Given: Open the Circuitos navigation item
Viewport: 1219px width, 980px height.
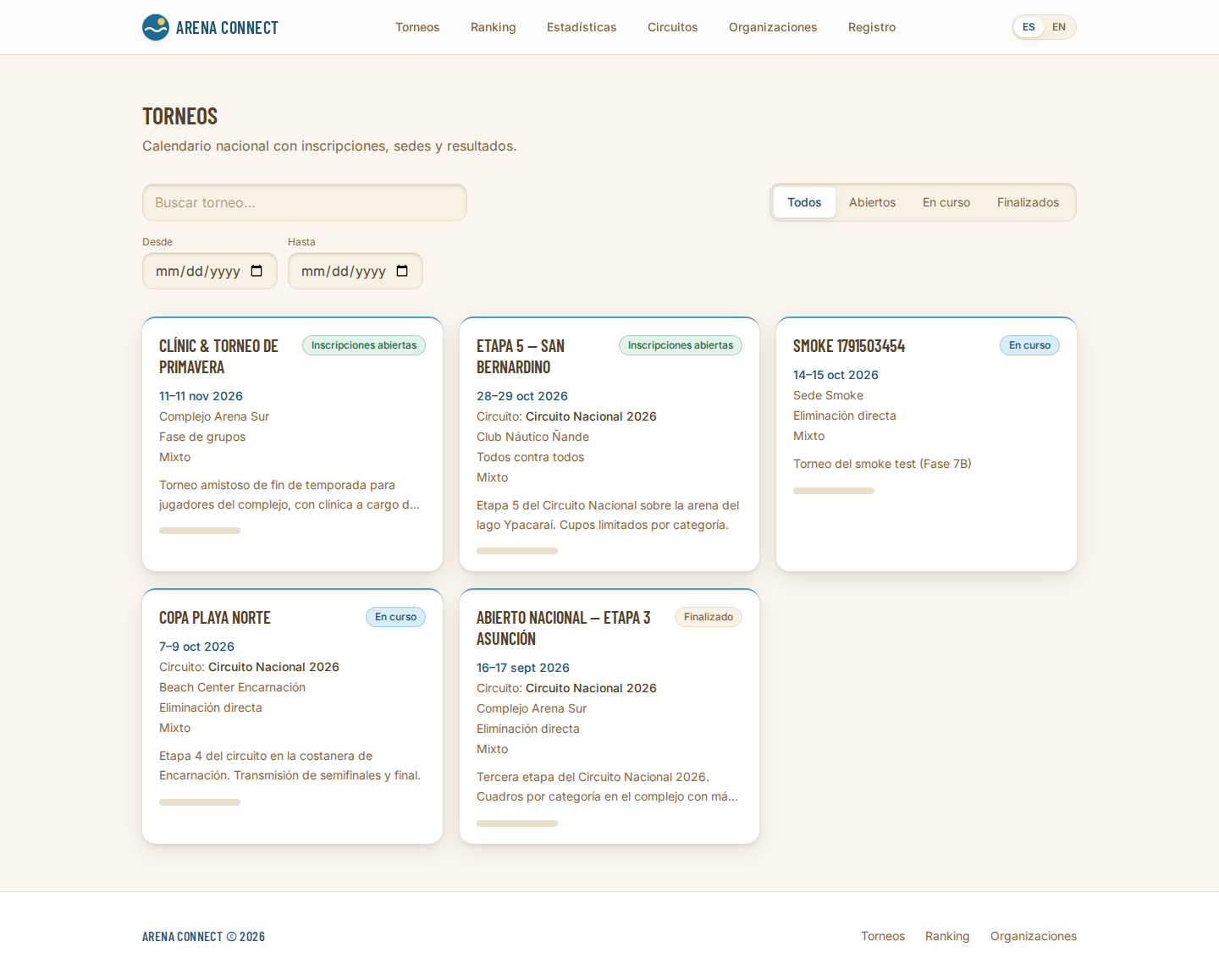Looking at the screenshot, I should pos(673,27).
